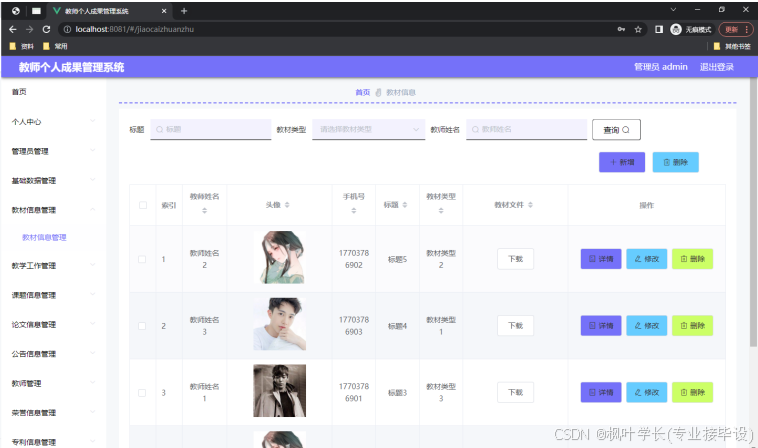This screenshot has height=448, width=758.
Task: Click 管理员 admin in the header
Action: (x=660, y=67)
